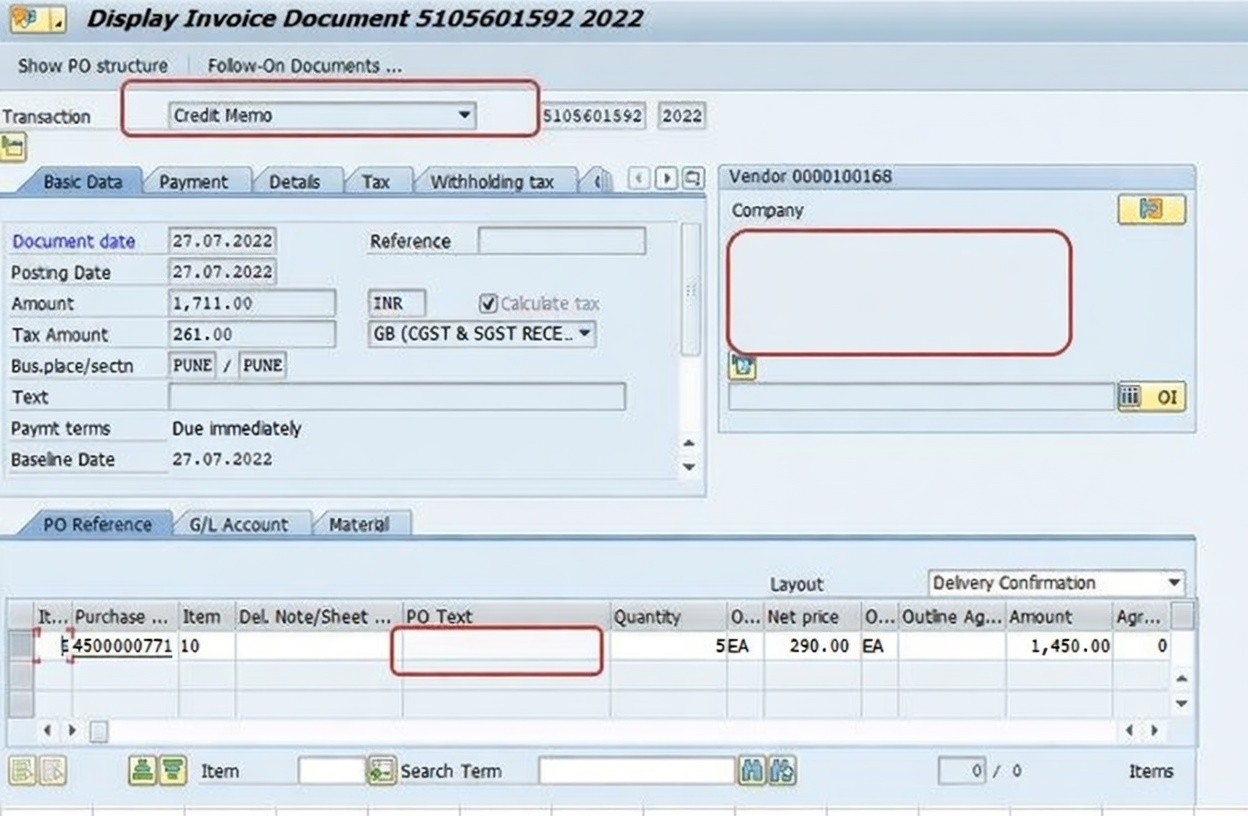Image resolution: width=1248 pixels, height=816 pixels.
Task: Toggle the Calculate tax checkbox
Action: coord(488,303)
